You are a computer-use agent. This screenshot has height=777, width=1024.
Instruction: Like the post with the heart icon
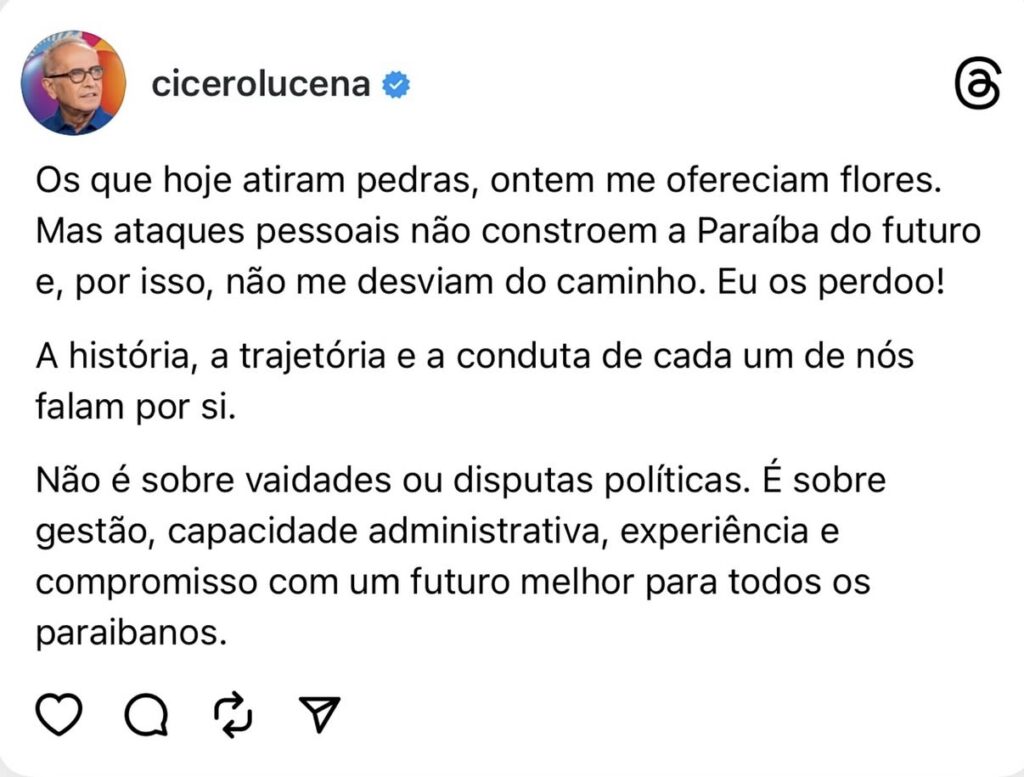pyautogui.click(x=59, y=714)
